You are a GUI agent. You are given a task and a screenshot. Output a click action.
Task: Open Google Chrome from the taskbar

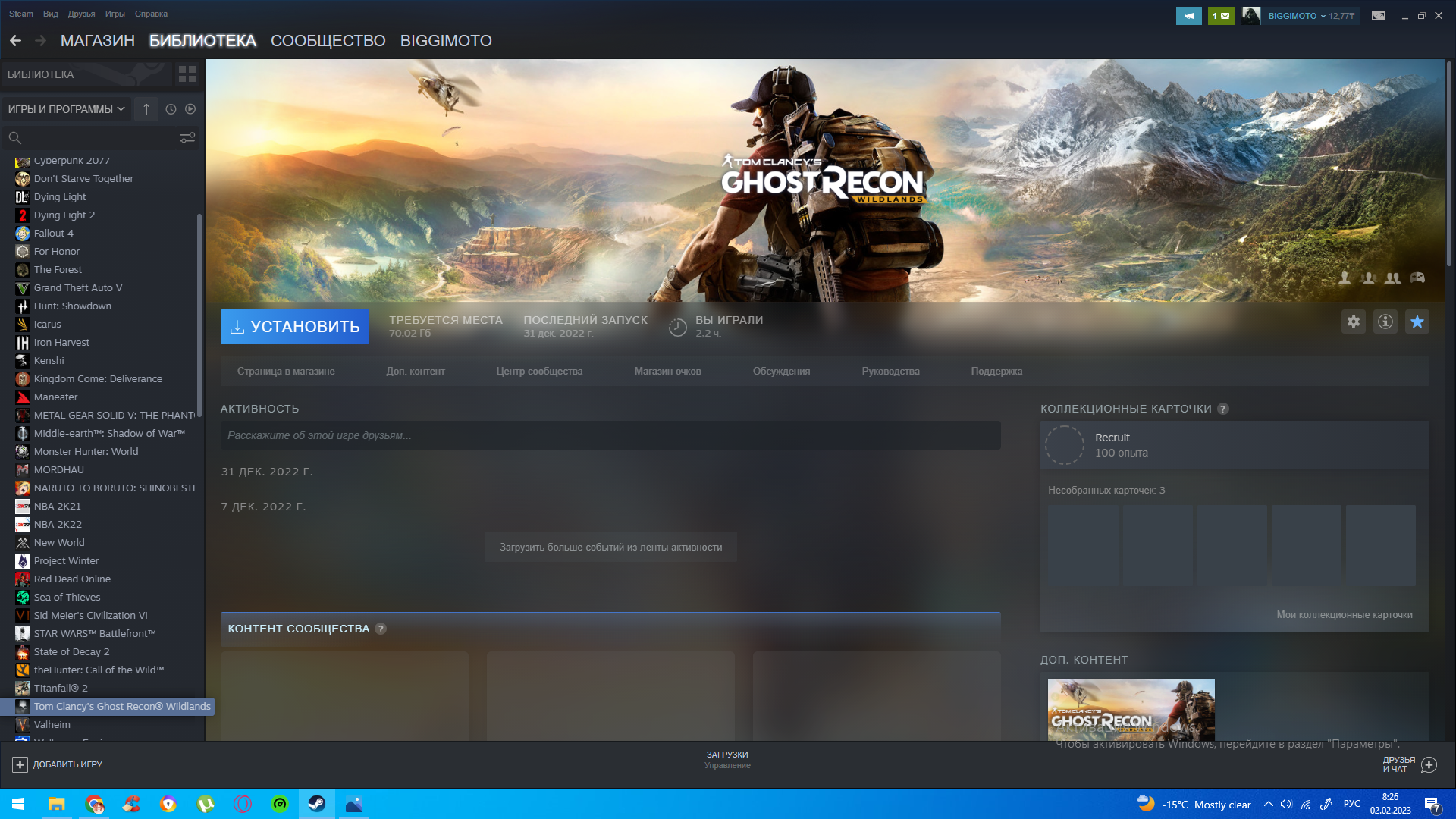pos(94,804)
